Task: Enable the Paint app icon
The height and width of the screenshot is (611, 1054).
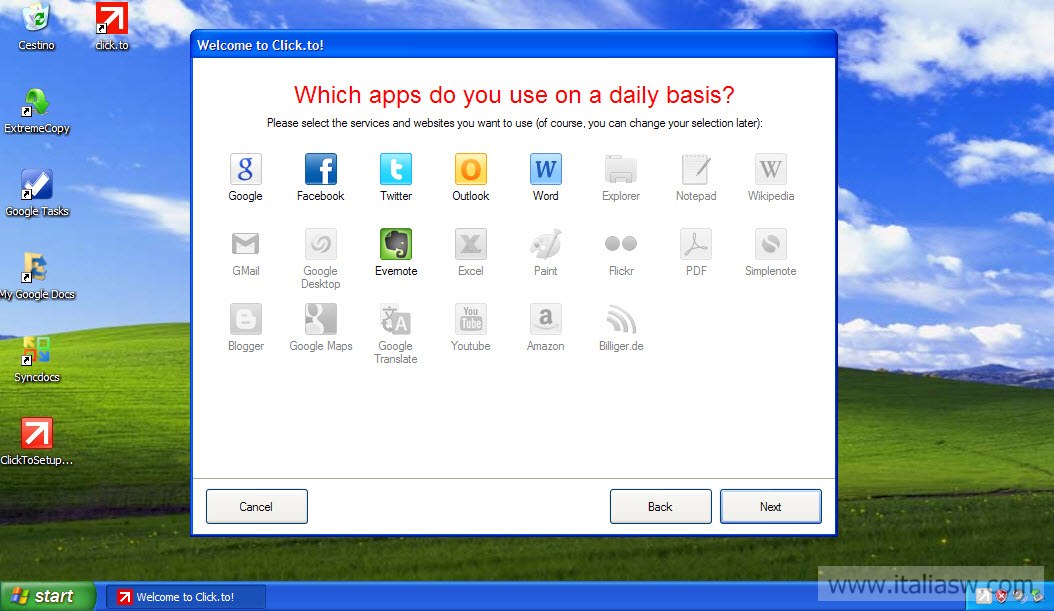Action: tap(546, 244)
